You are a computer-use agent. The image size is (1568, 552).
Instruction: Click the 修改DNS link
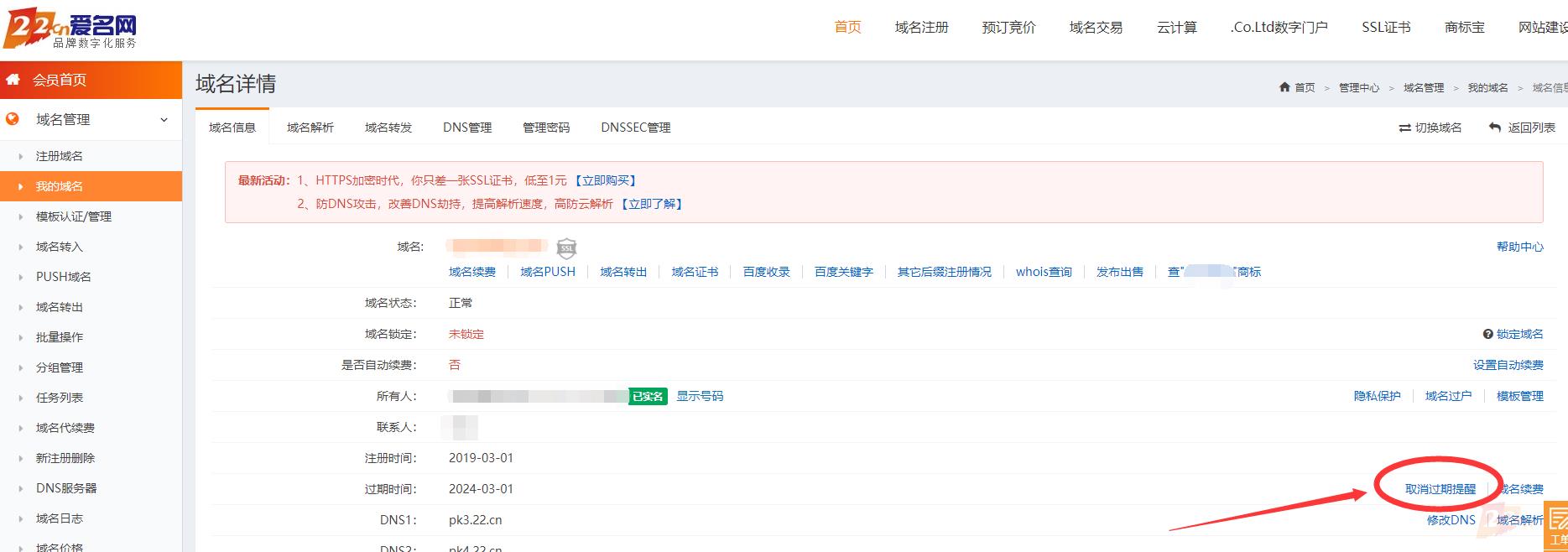pyautogui.click(x=1451, y=520)
